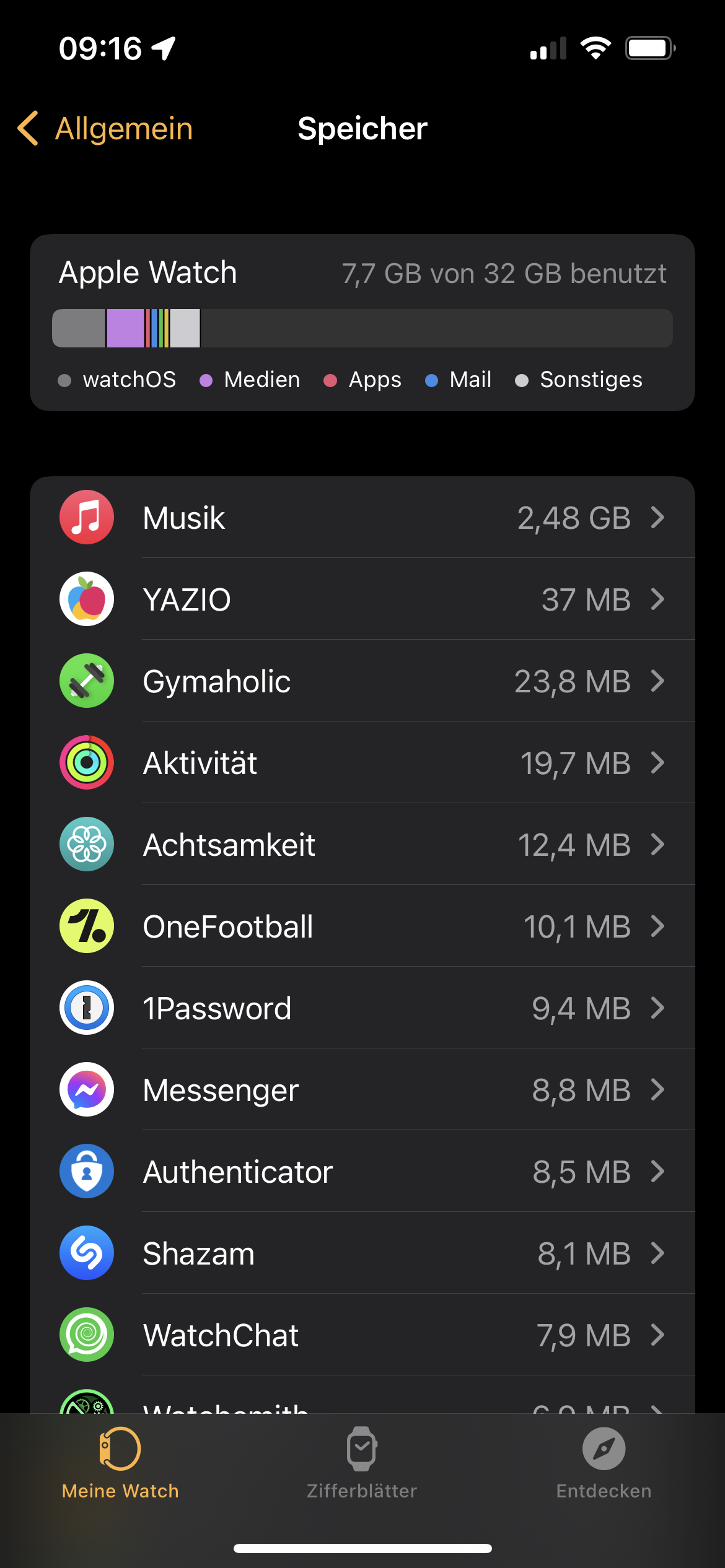Tap the OneFootball app icon
This screenshot has height=1568, width=725.
(87, 926)
